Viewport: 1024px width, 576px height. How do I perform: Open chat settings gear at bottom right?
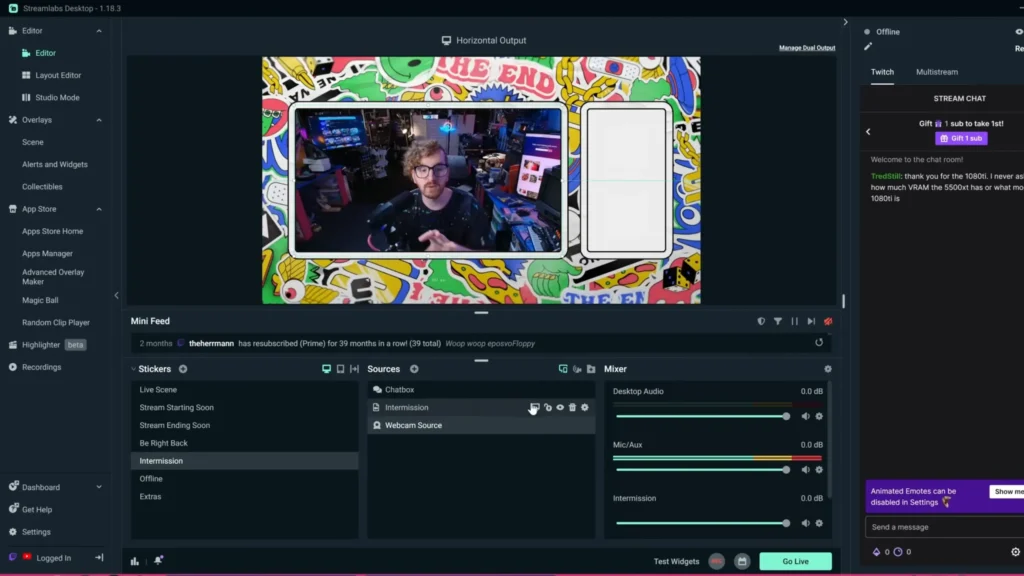tap(1016, 552)
